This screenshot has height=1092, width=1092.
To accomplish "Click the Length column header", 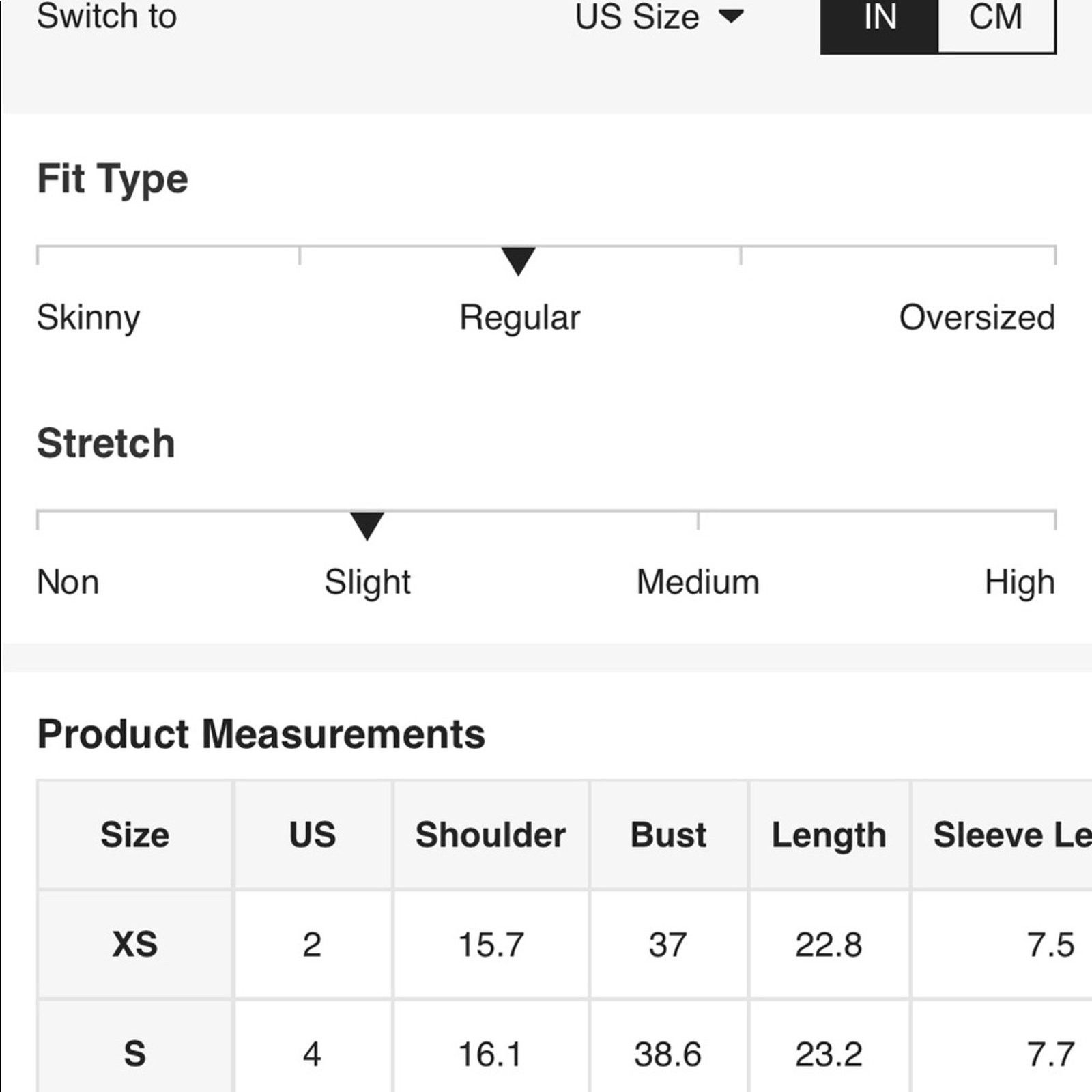I will [829, 835].
